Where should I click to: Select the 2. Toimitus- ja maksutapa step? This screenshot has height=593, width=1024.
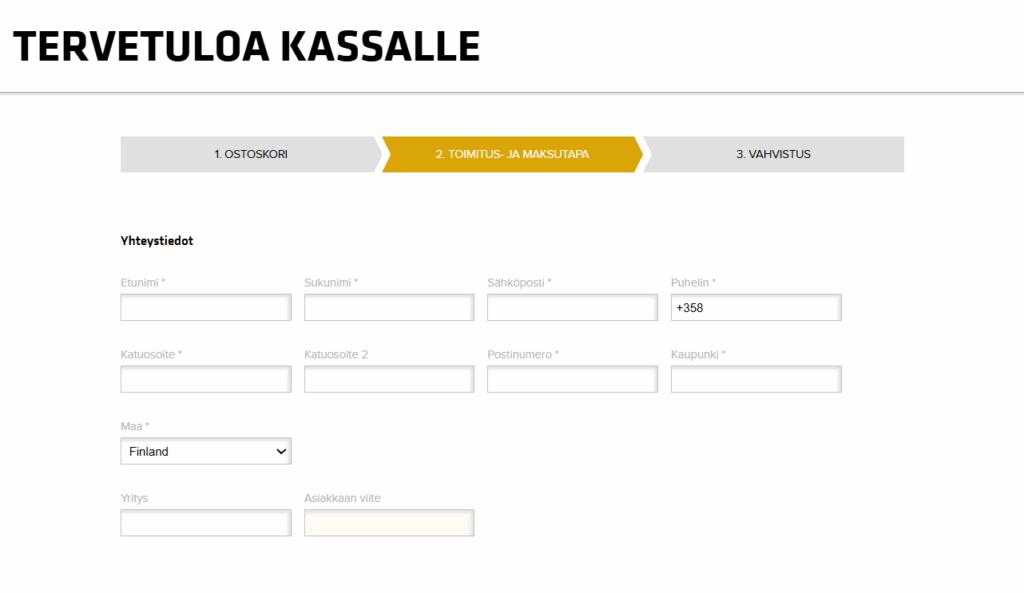point(511,154)
